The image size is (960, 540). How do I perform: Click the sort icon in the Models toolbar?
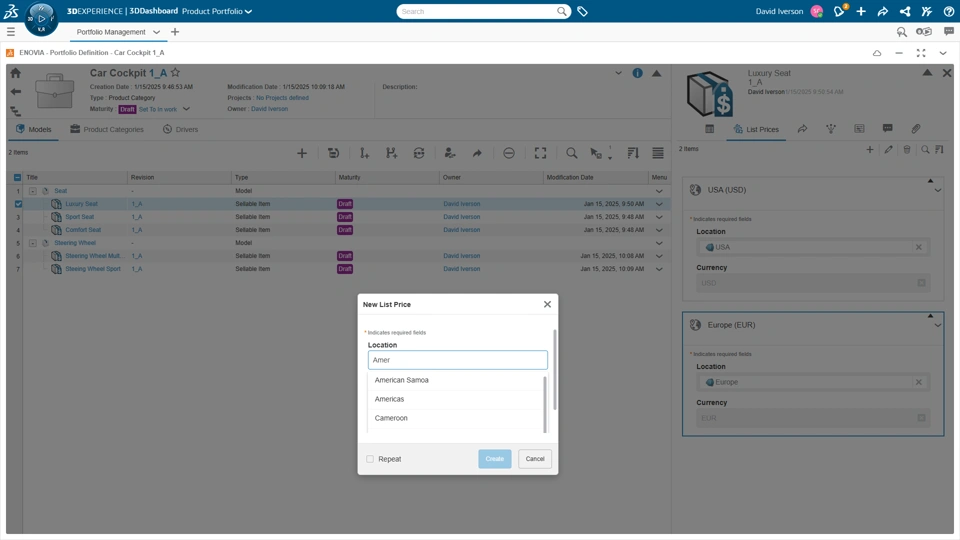[633, 153]
